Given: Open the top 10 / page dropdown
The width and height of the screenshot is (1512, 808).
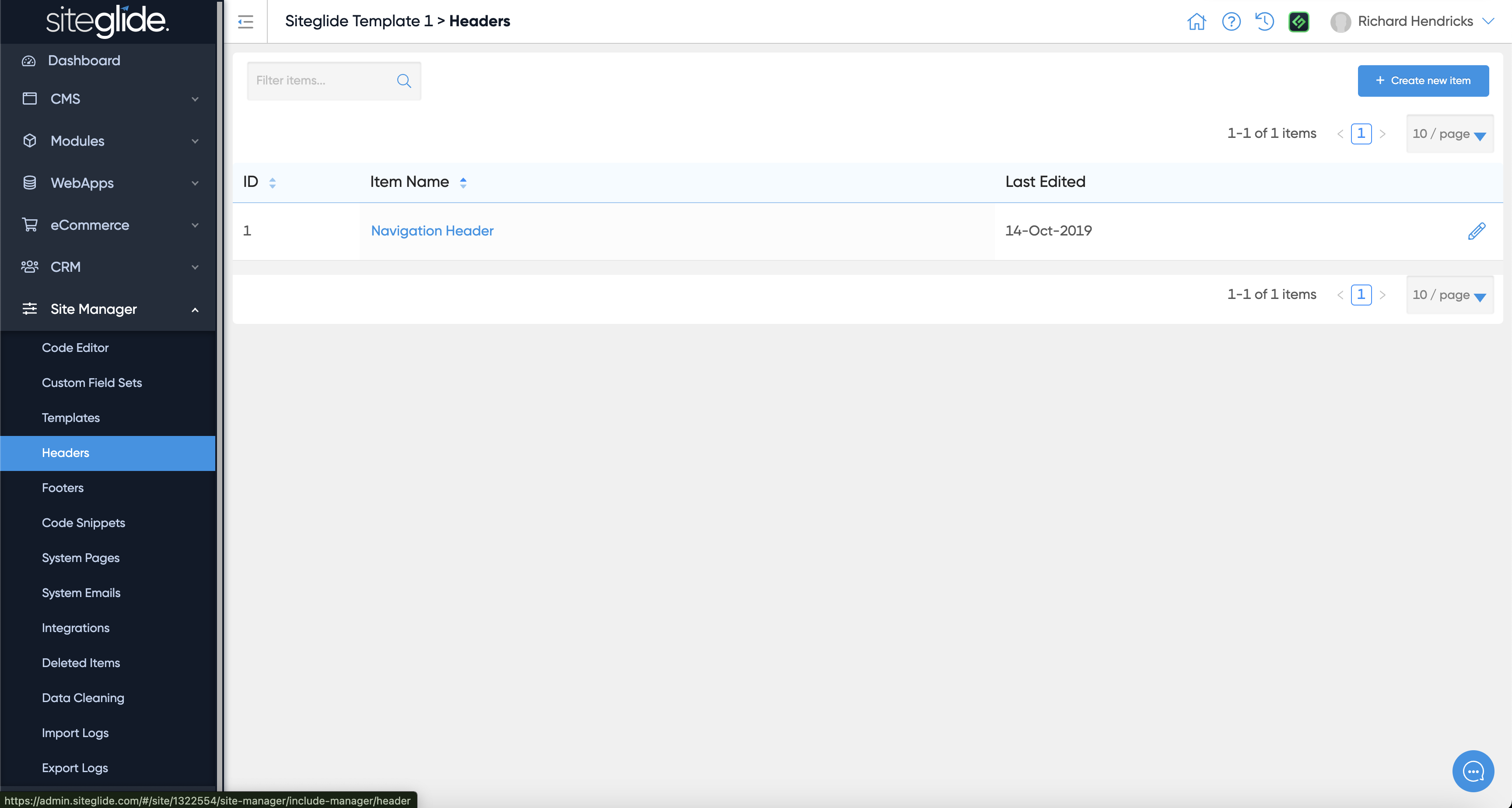Looking at the screenshot, I should tap(1449, 134).
